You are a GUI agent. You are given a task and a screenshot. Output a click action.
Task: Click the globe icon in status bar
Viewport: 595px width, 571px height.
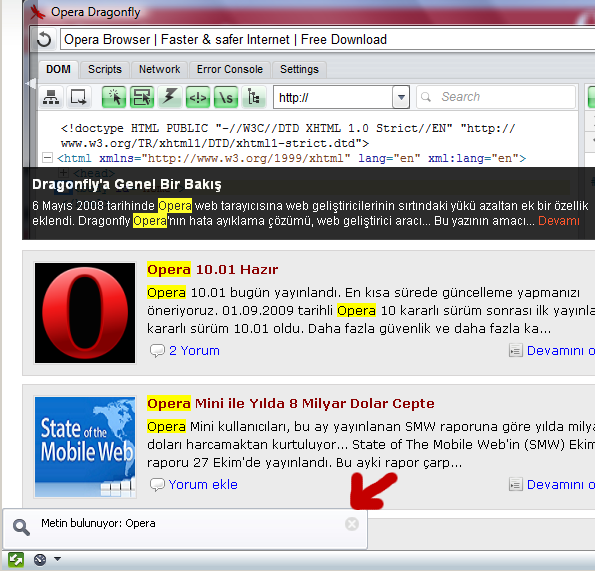(x=40, y=560)
